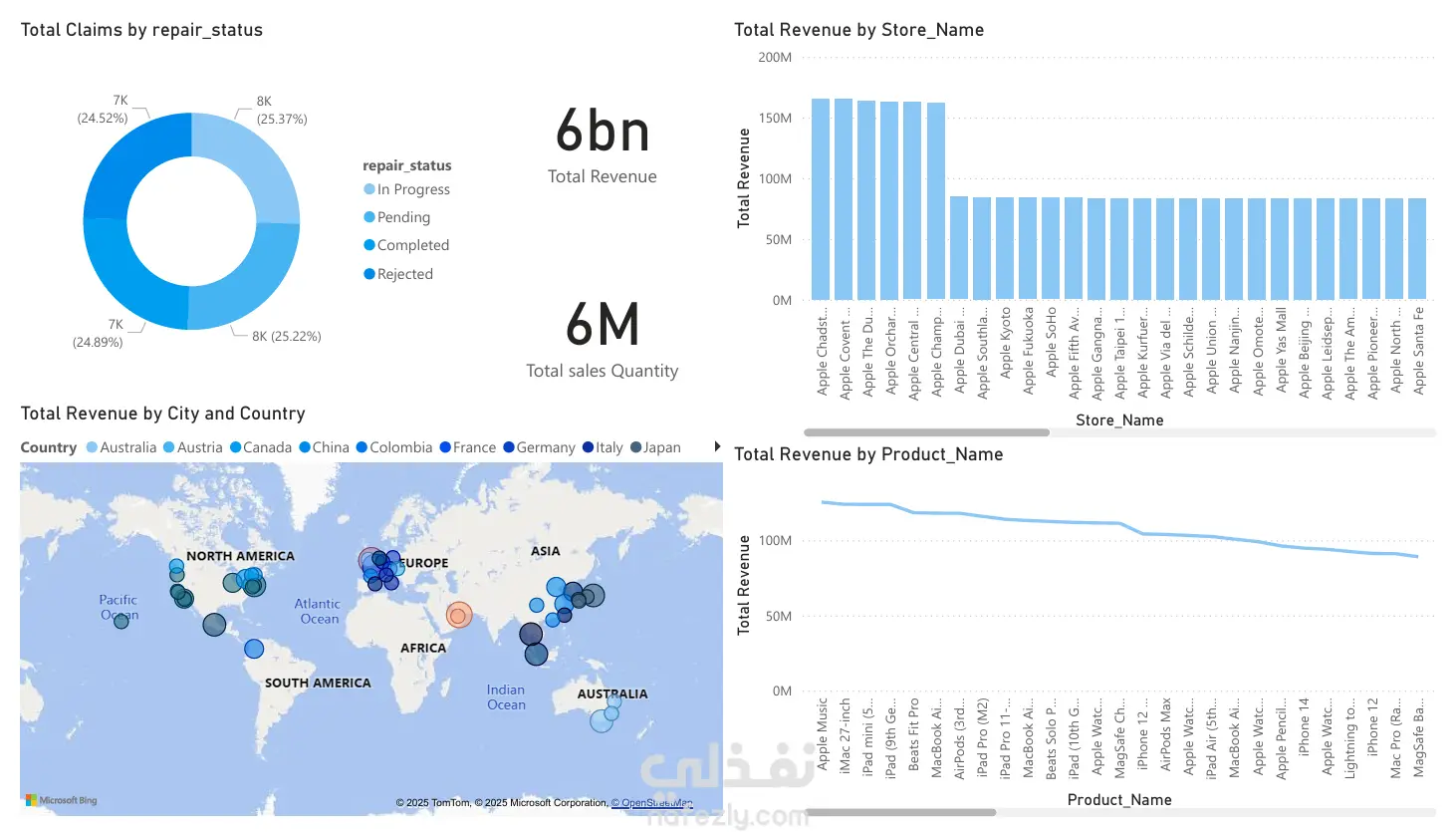This screenshot has width=1456, height=832.
Task: Select the Apple Dubai ... revenue bar
Action: coord(959,248)
